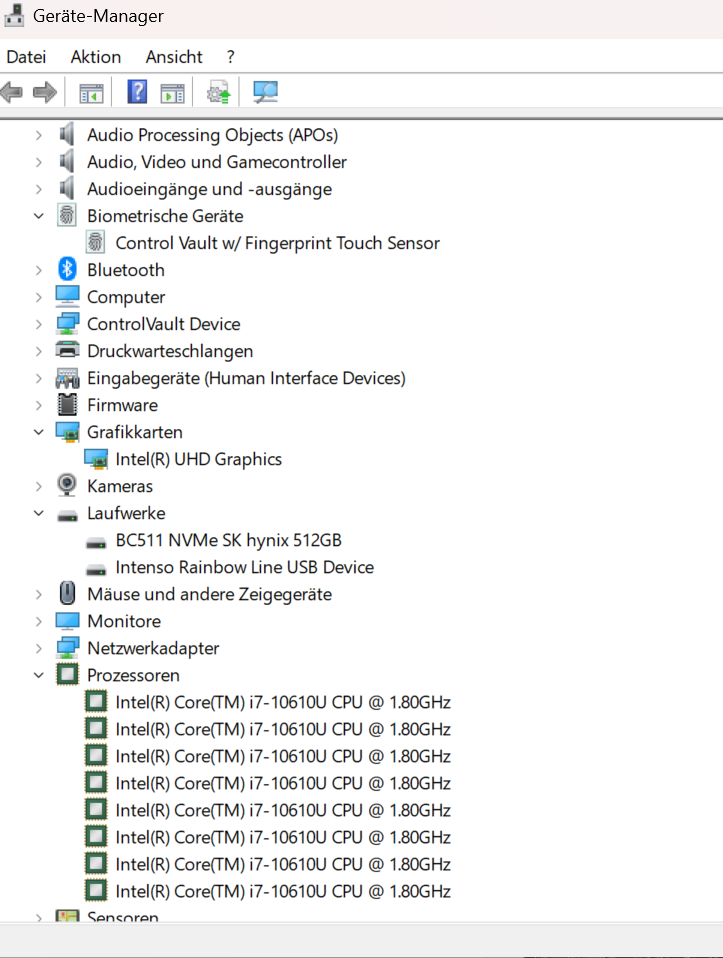Image resolution: width=723 pixels, height=958 pixels.
Task: Open the ? help menu
Action: [x=230, y=57]
